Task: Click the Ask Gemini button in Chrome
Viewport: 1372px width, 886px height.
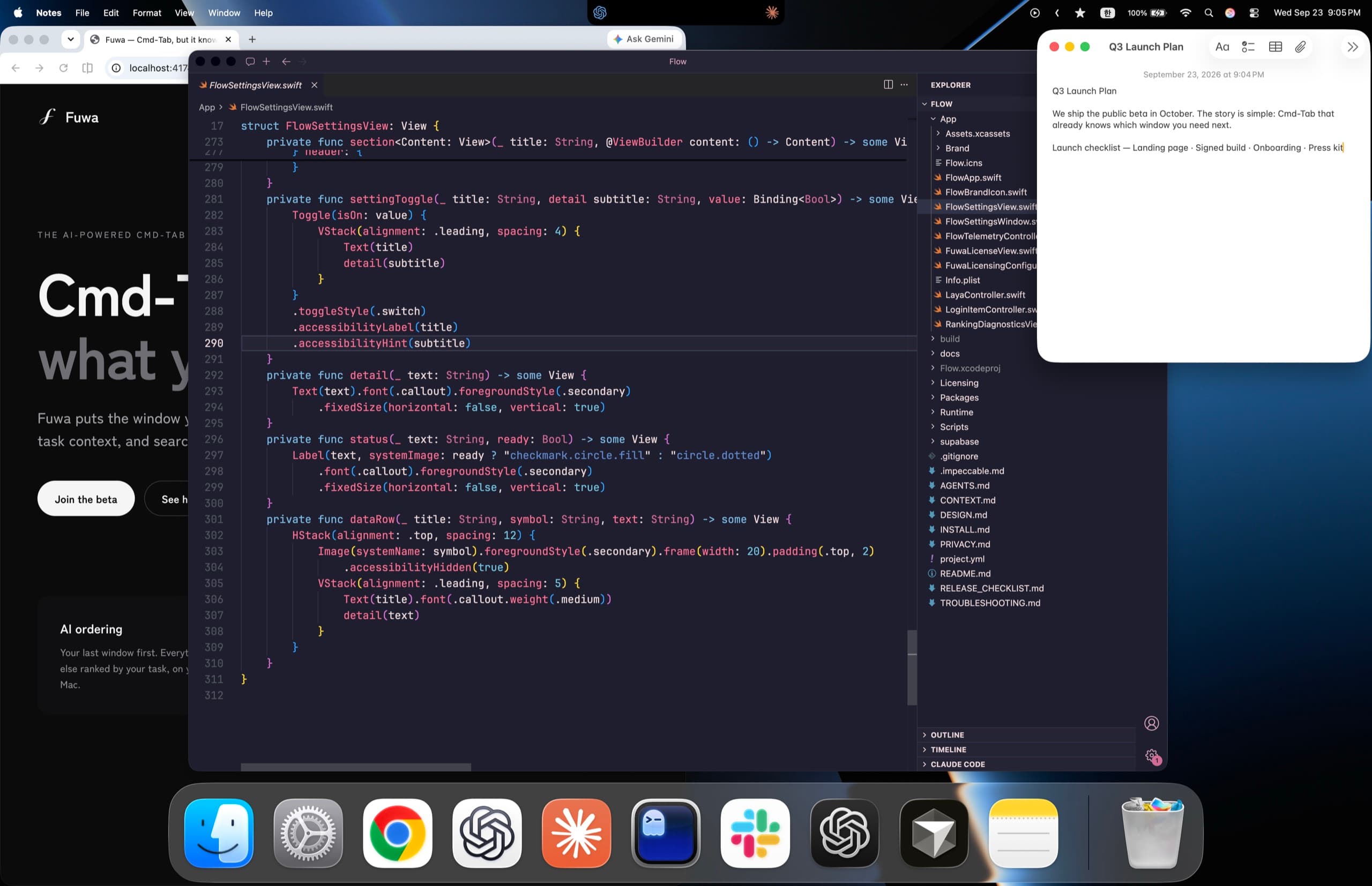Action: 644,39
